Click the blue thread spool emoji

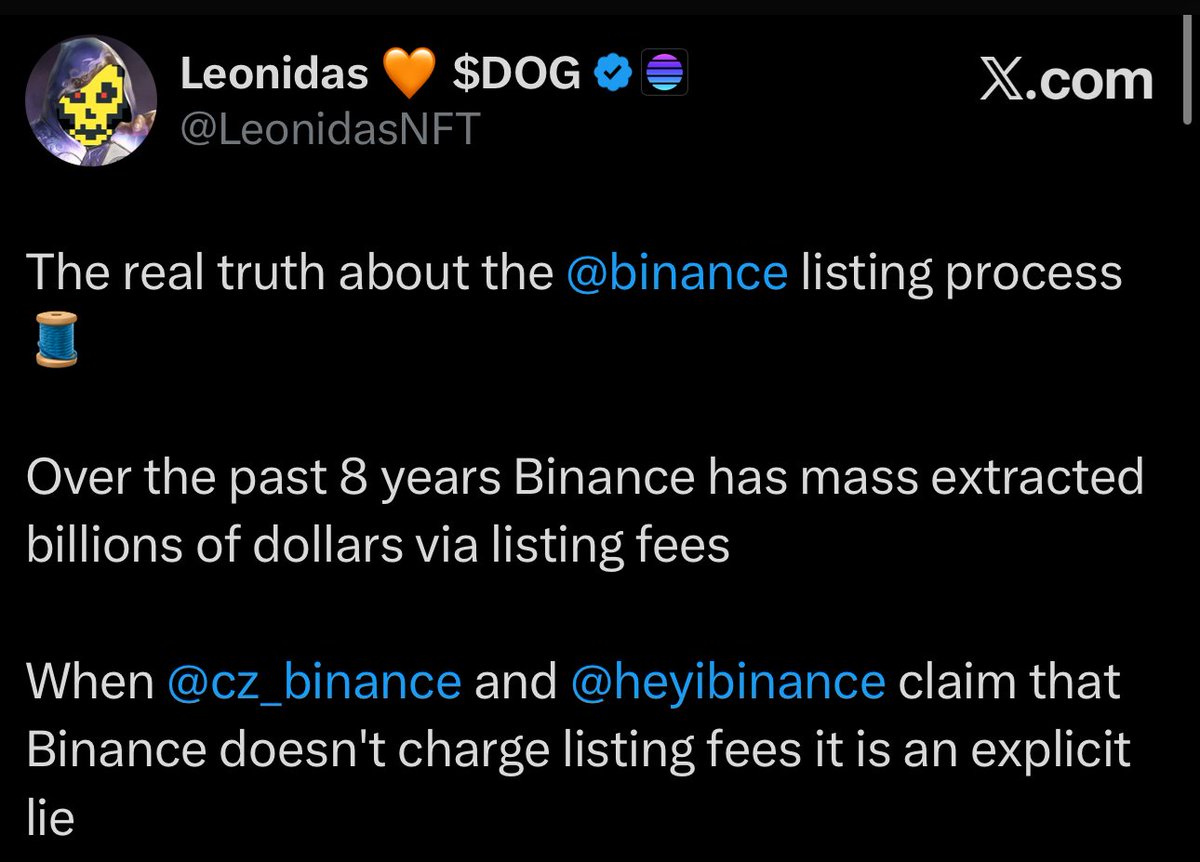click(x=52, y=338)
